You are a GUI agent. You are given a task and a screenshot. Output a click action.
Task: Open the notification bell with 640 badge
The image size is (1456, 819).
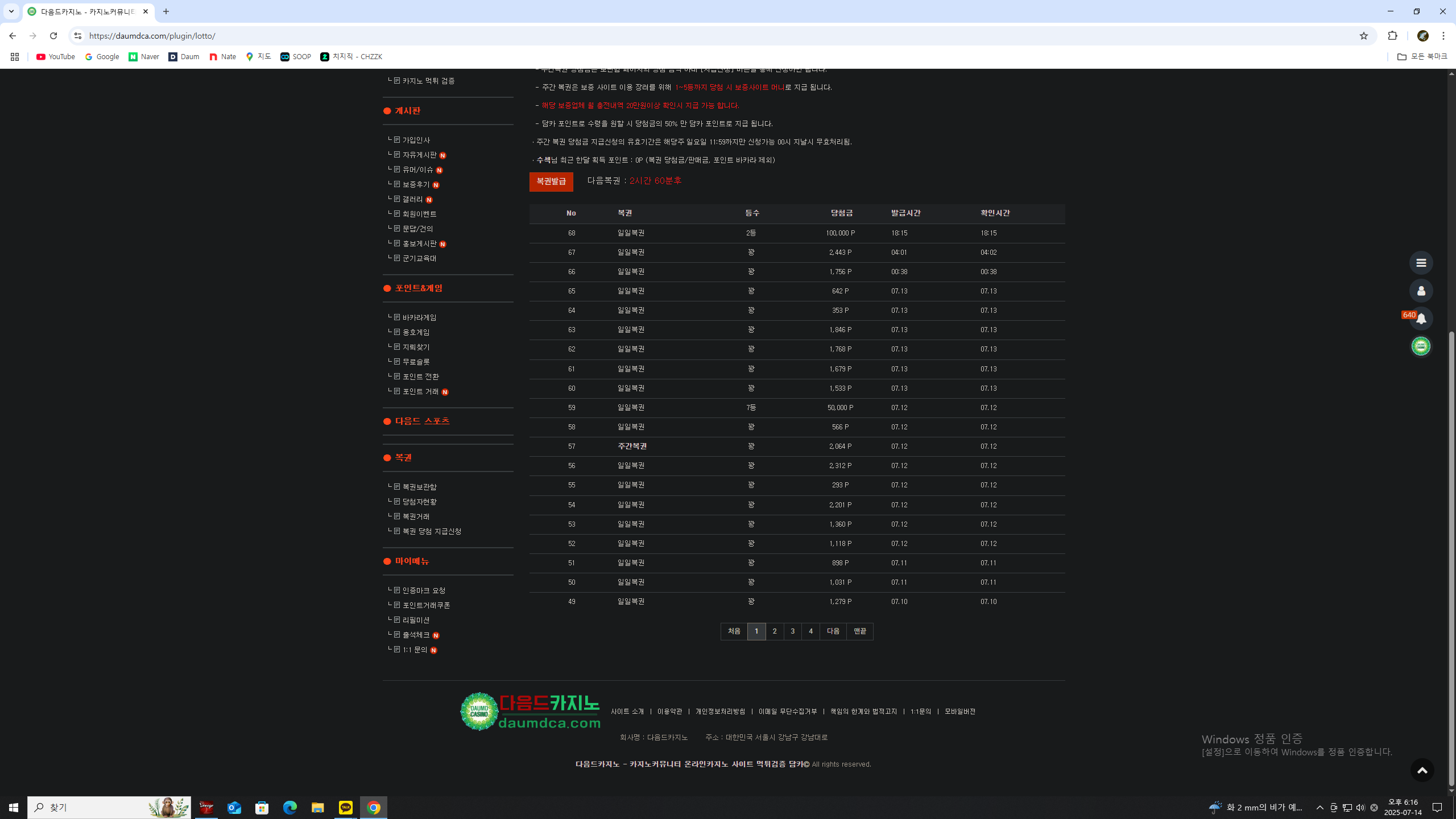click(x=1421, y=318)
